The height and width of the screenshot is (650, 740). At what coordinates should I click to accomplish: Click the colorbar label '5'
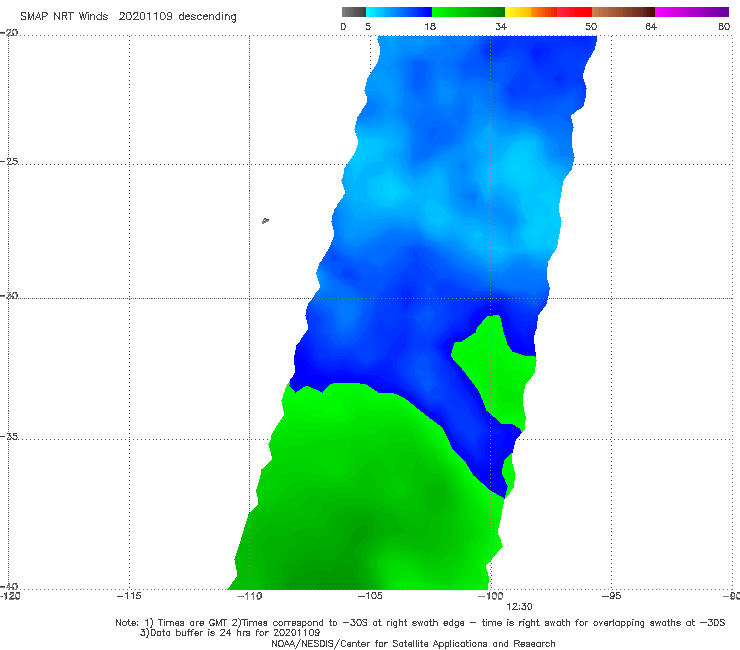tap(368, 26)
